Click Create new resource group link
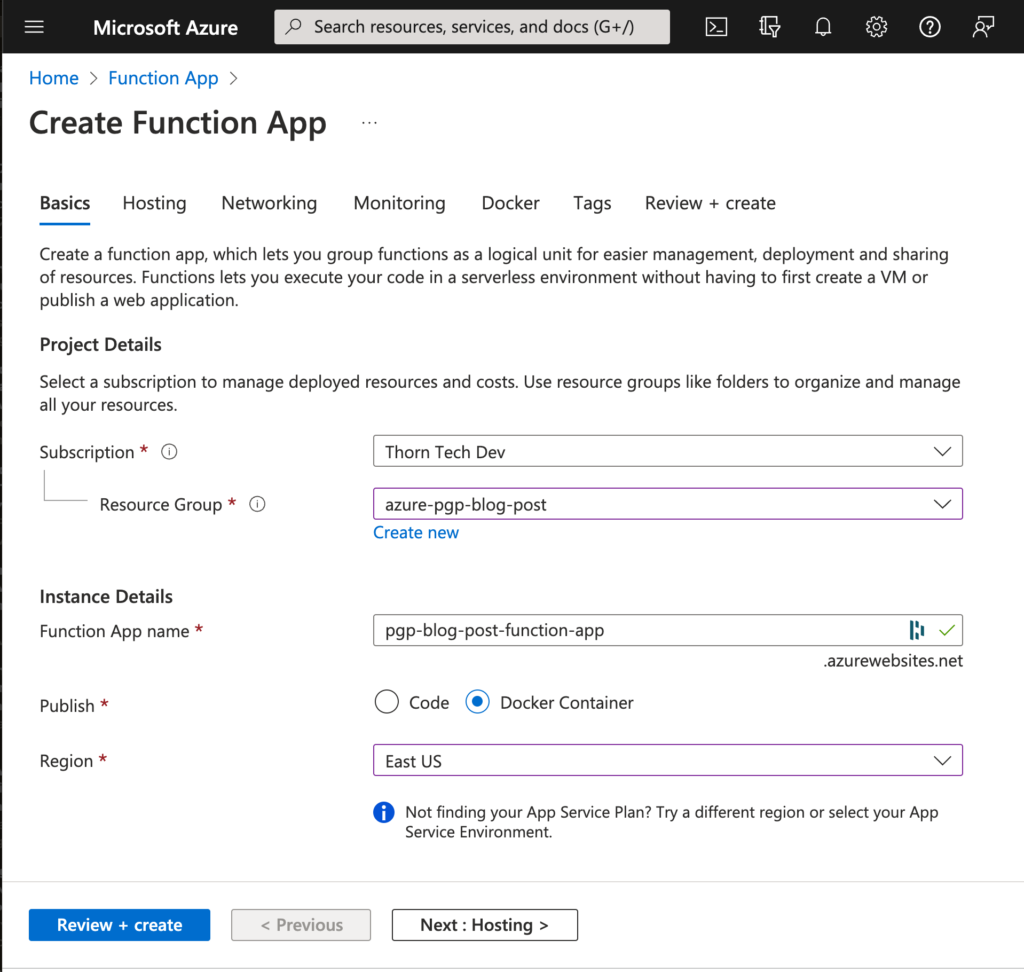 pos(416,532)
